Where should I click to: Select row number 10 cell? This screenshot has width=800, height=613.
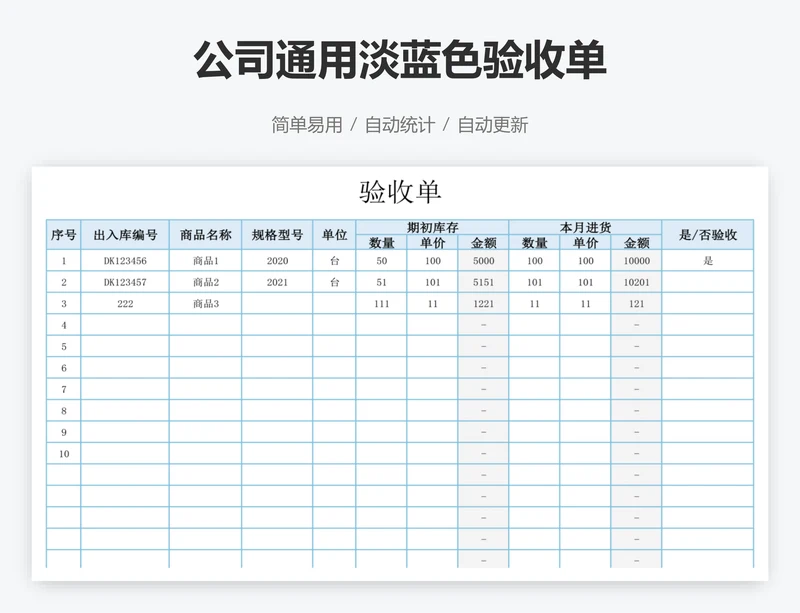point(64,454)
